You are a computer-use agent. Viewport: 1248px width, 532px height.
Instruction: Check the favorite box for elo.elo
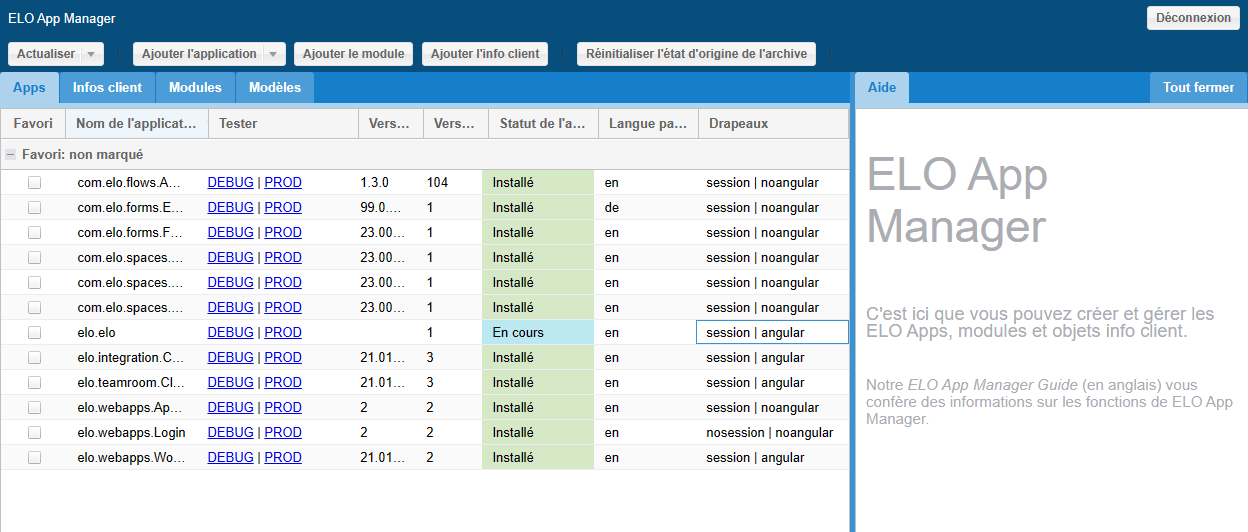(x=35, y=333)
